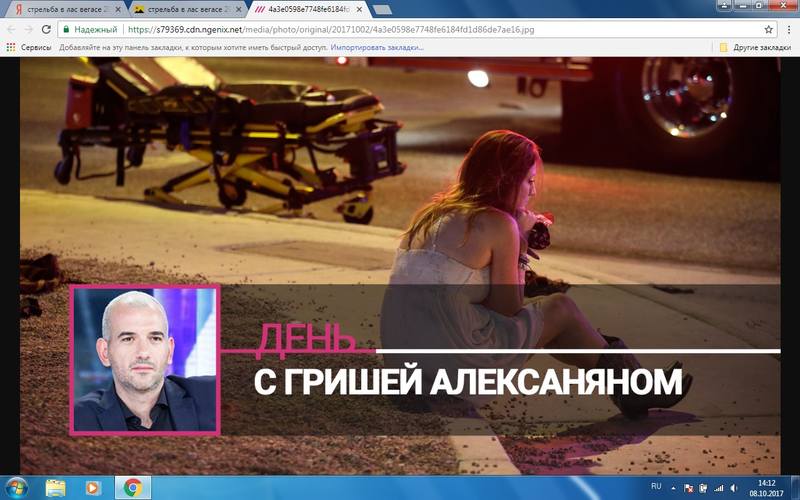Screen dimensions: 800x500
Task: Click the volume speaker tray icon
Action: (x=734, y=488)
